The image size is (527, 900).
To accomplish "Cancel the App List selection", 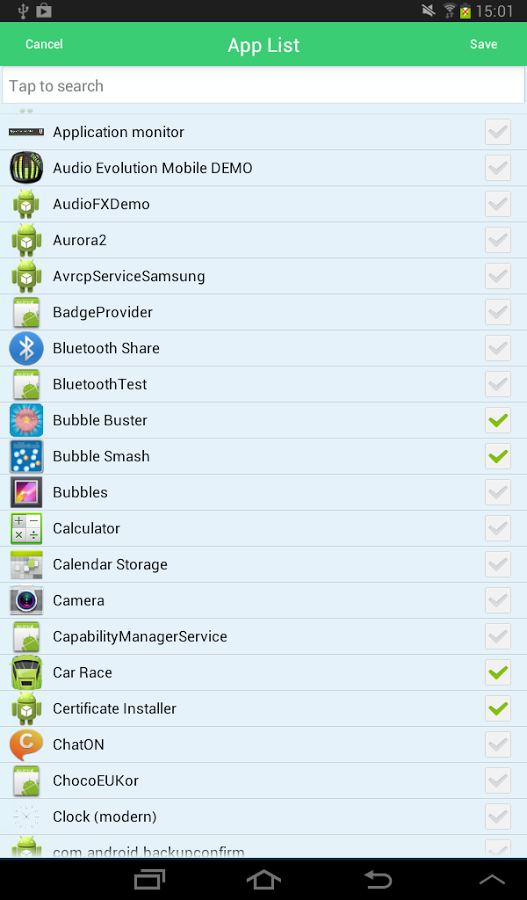I will point(44,44).
